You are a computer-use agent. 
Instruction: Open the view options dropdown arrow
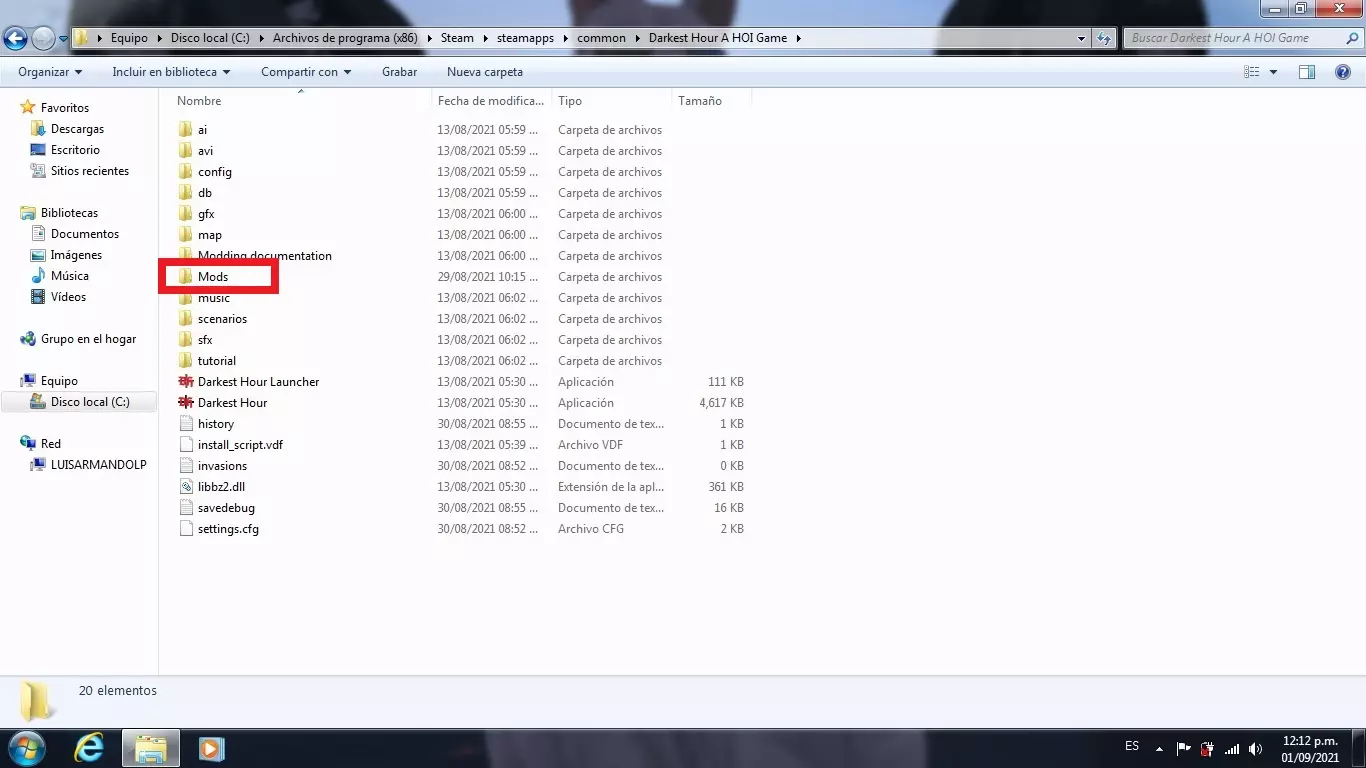tap(1273, 72)
